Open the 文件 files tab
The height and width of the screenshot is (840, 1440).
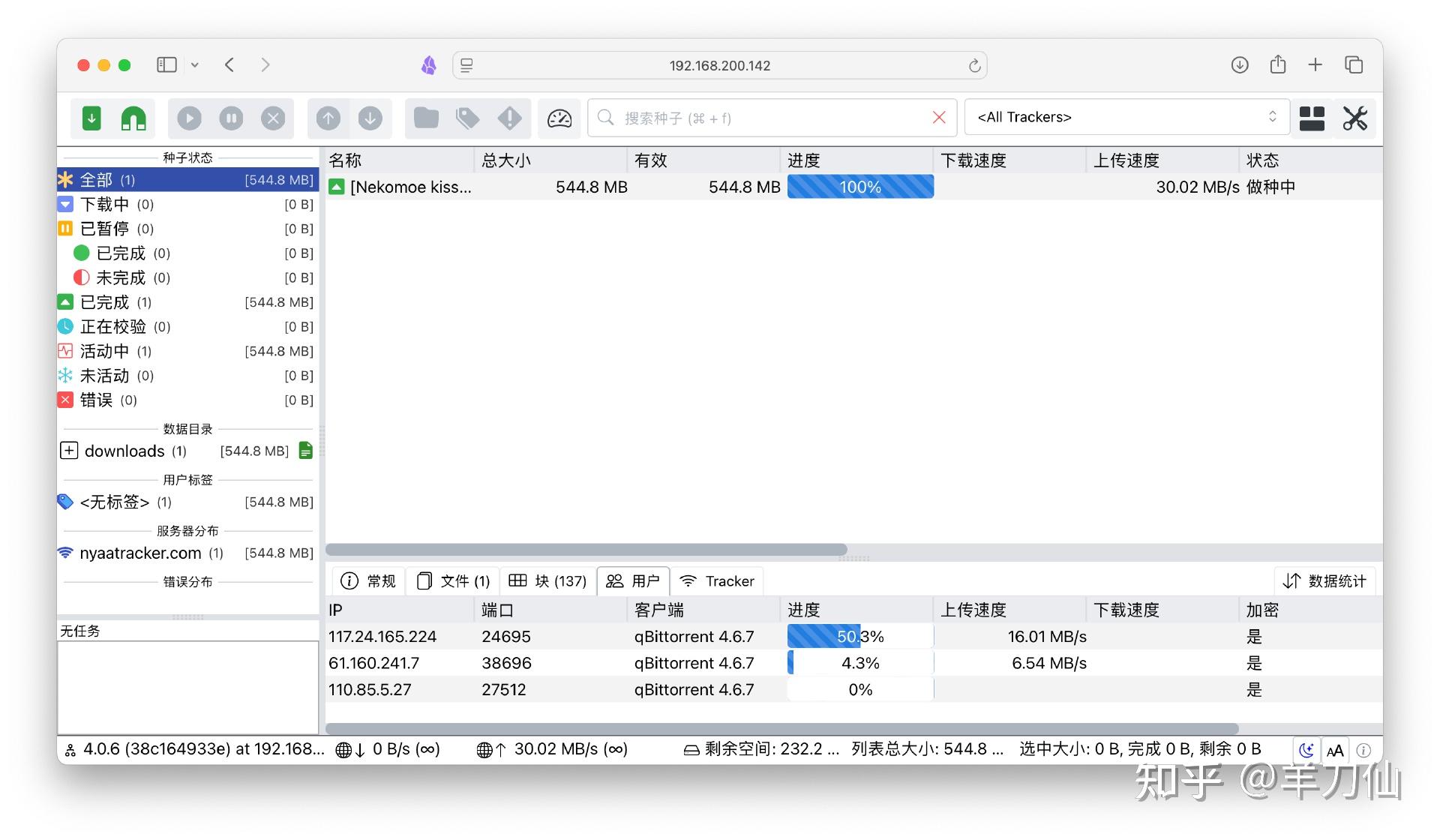pos(453,580)
